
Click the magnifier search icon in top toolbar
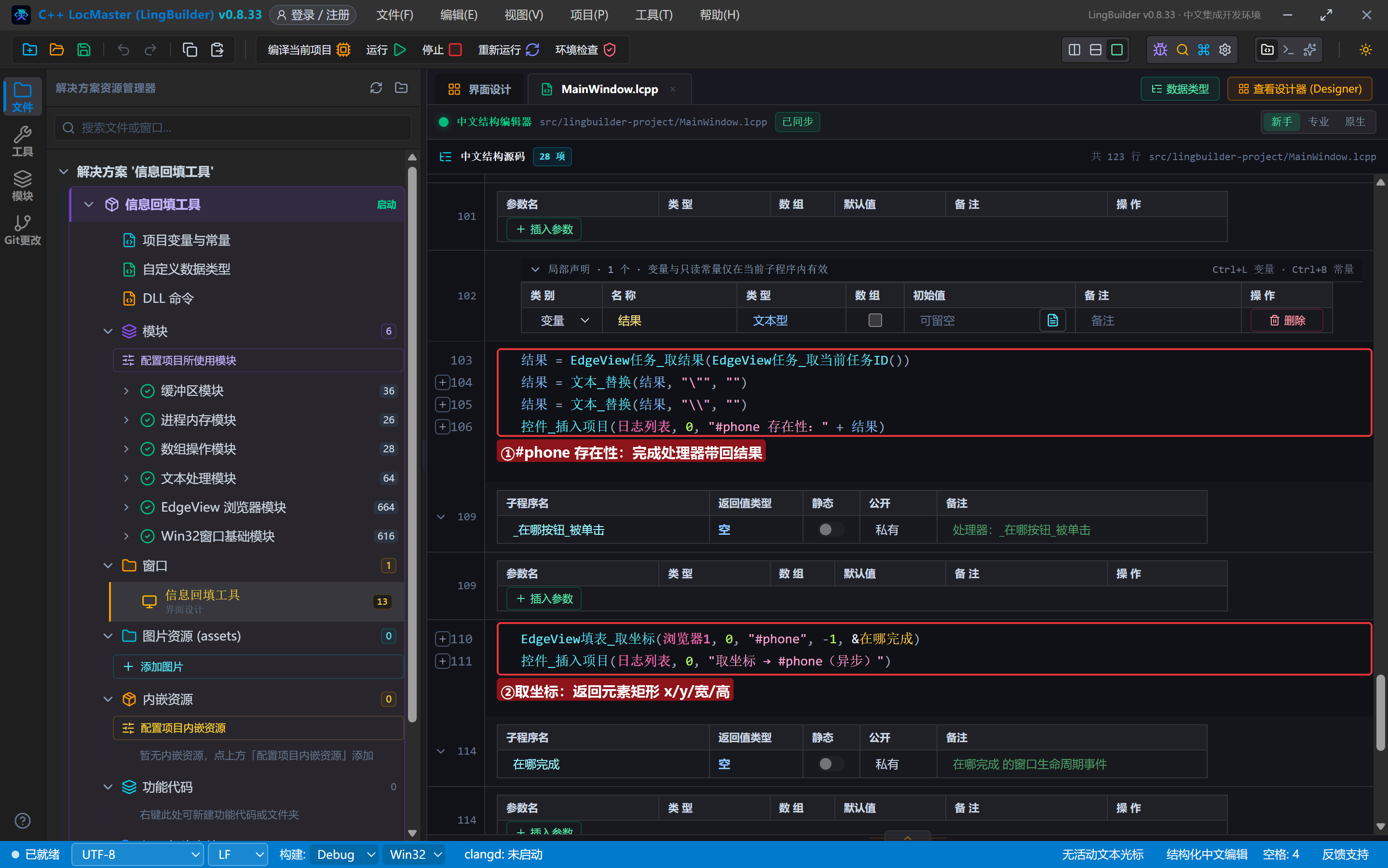point(1182,49)
